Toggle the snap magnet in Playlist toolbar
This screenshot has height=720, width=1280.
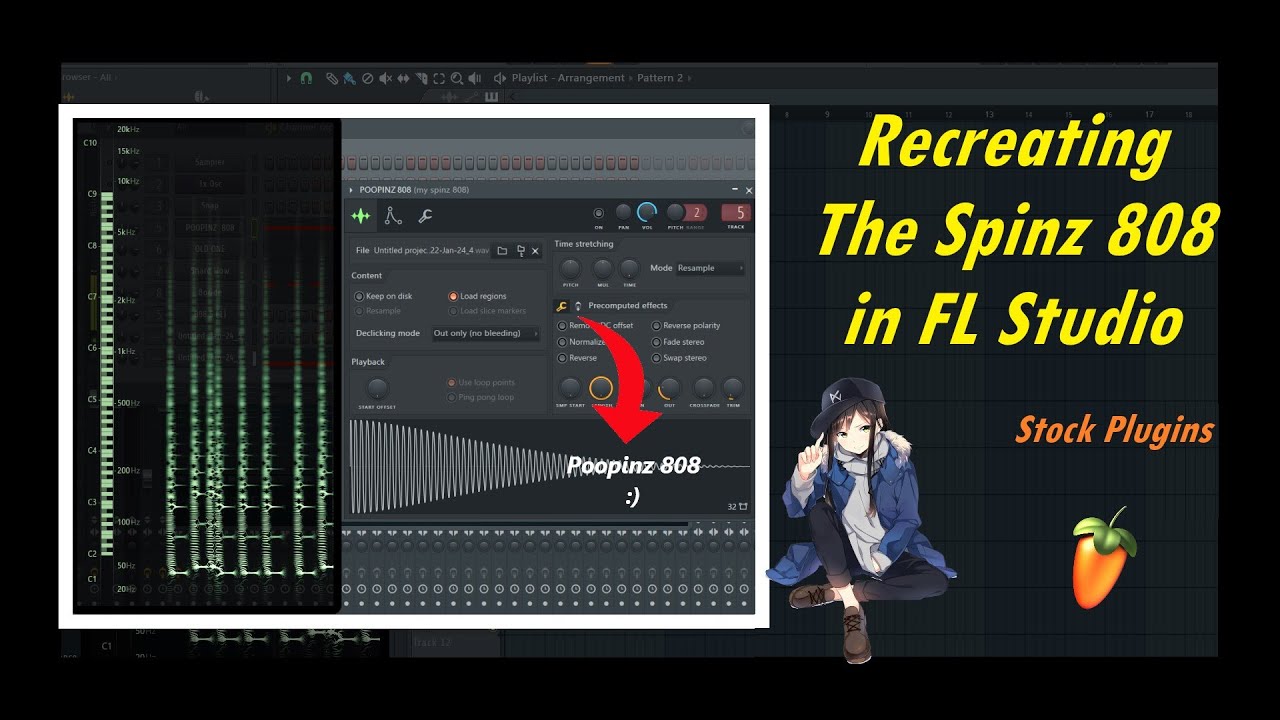(306, 78)
